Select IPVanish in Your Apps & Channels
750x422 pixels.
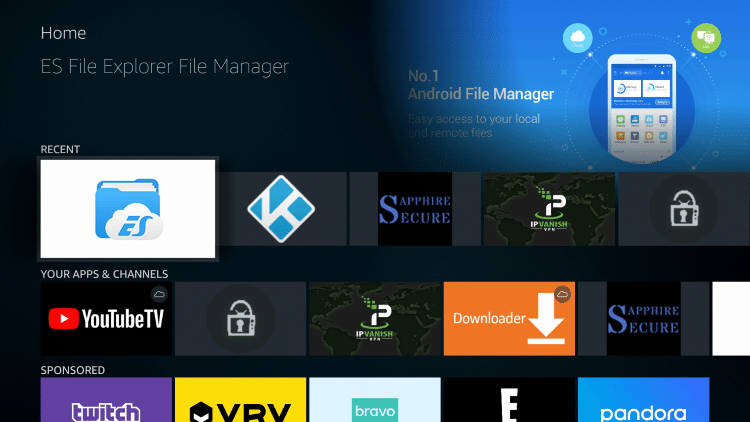(374, 318)
